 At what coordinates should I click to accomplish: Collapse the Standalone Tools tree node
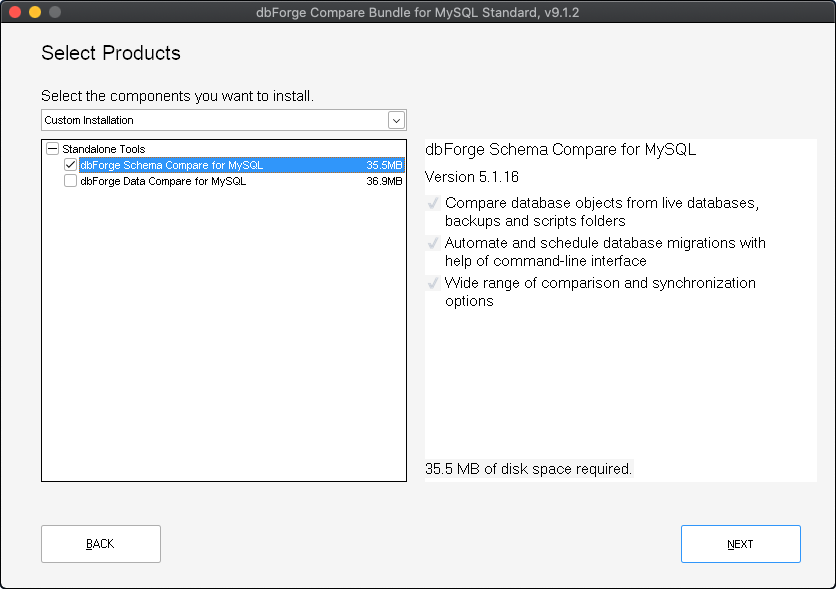(x=52, y=149)
